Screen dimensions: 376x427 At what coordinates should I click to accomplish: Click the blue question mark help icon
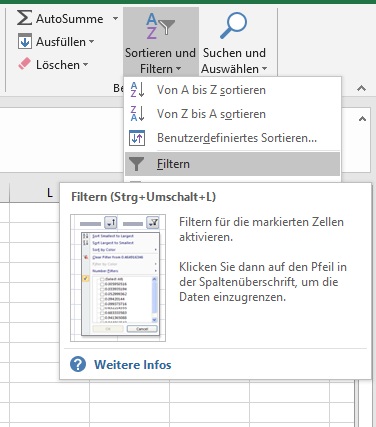[x=78, y=364]
